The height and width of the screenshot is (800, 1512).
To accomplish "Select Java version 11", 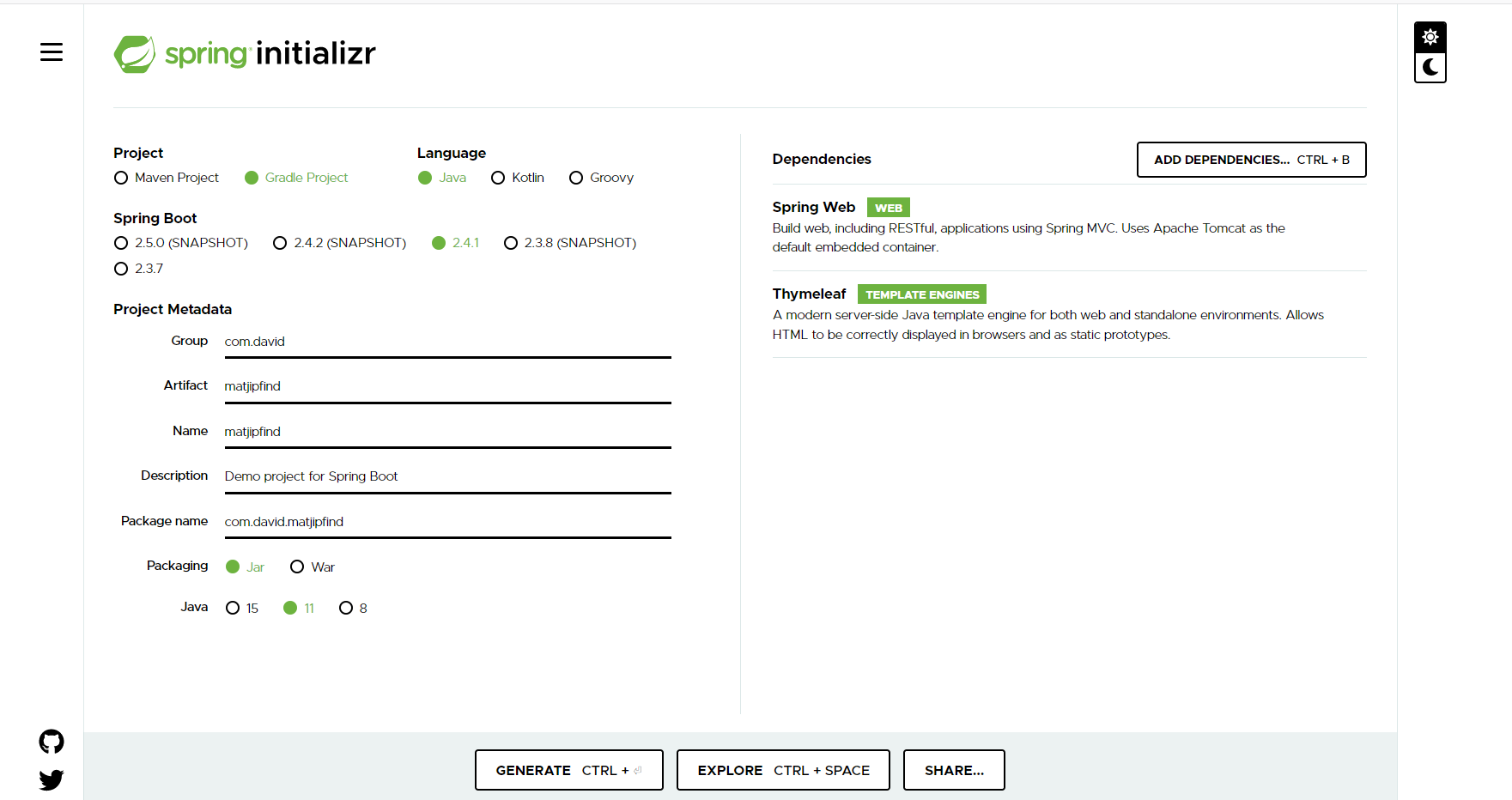I will (299, 609).
